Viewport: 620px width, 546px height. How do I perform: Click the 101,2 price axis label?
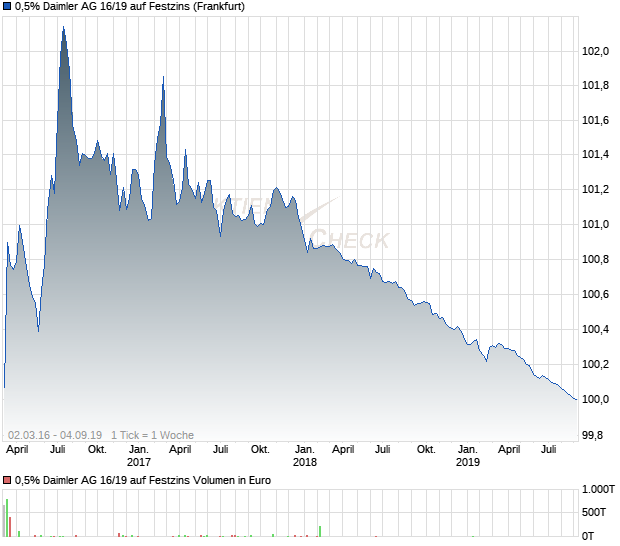coord(595,189)
